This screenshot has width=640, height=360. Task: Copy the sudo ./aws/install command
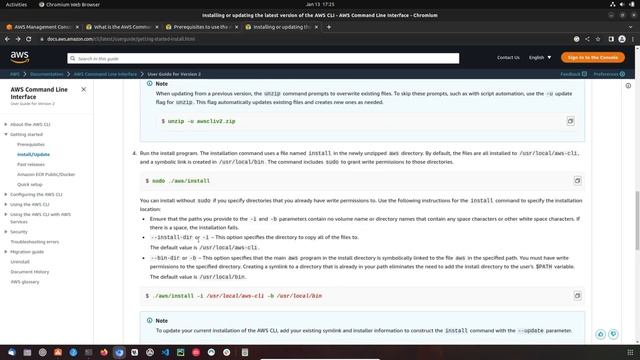577,181
